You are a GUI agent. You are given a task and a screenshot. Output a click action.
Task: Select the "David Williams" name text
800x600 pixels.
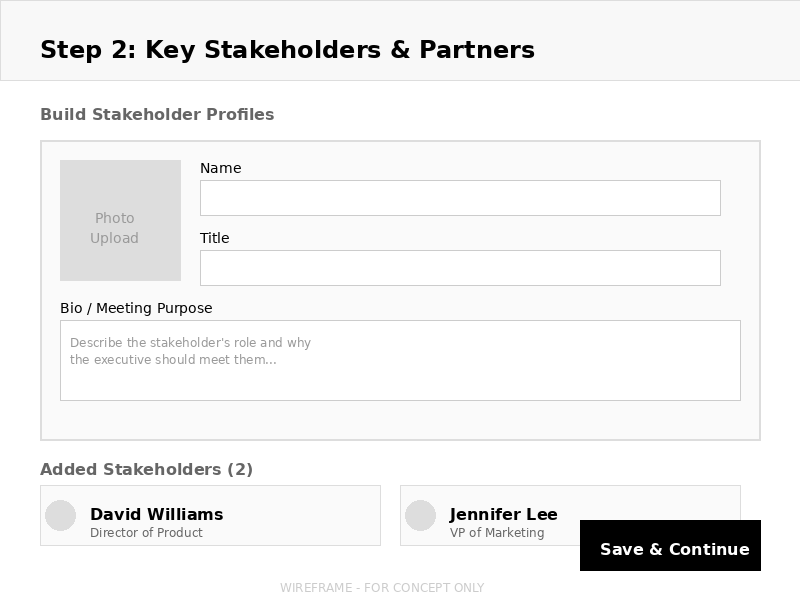[x=156, y=514]
